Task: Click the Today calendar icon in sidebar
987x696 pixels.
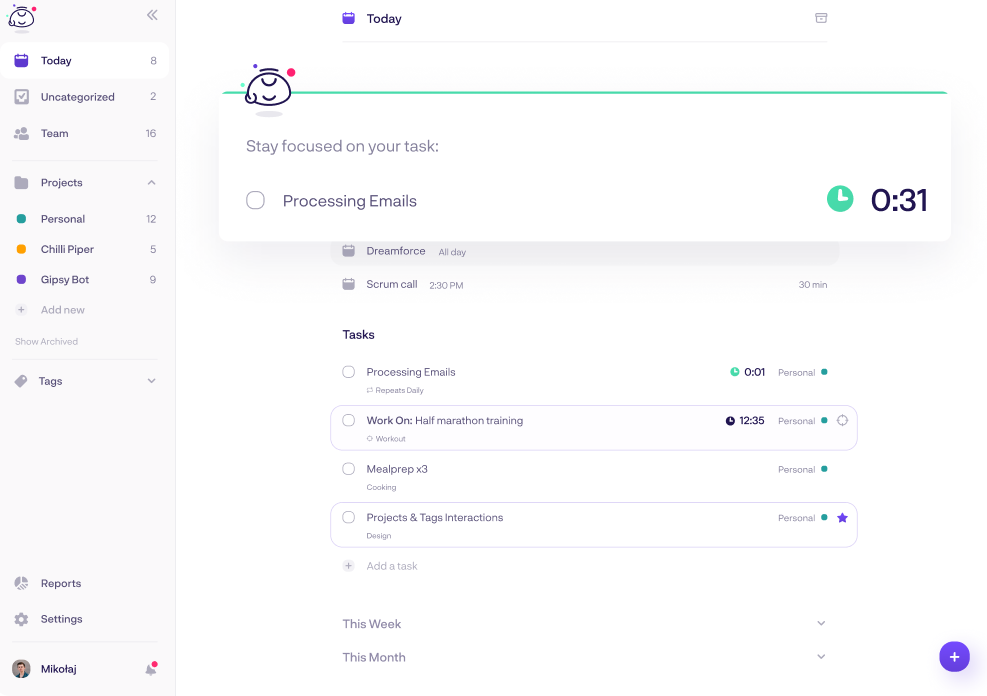Action: 21,60
